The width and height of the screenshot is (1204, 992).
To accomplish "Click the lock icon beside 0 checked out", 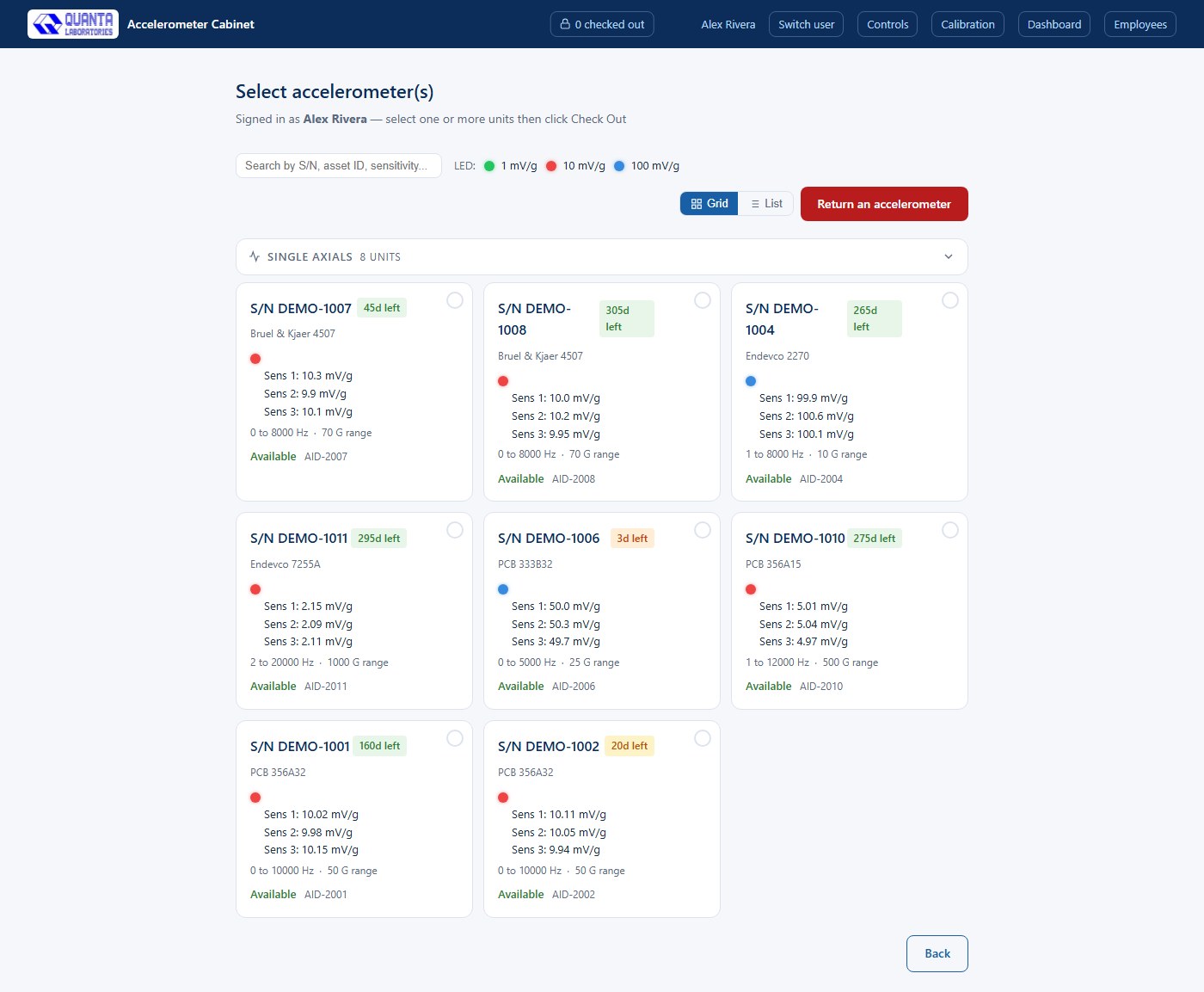I will point(565,24).
